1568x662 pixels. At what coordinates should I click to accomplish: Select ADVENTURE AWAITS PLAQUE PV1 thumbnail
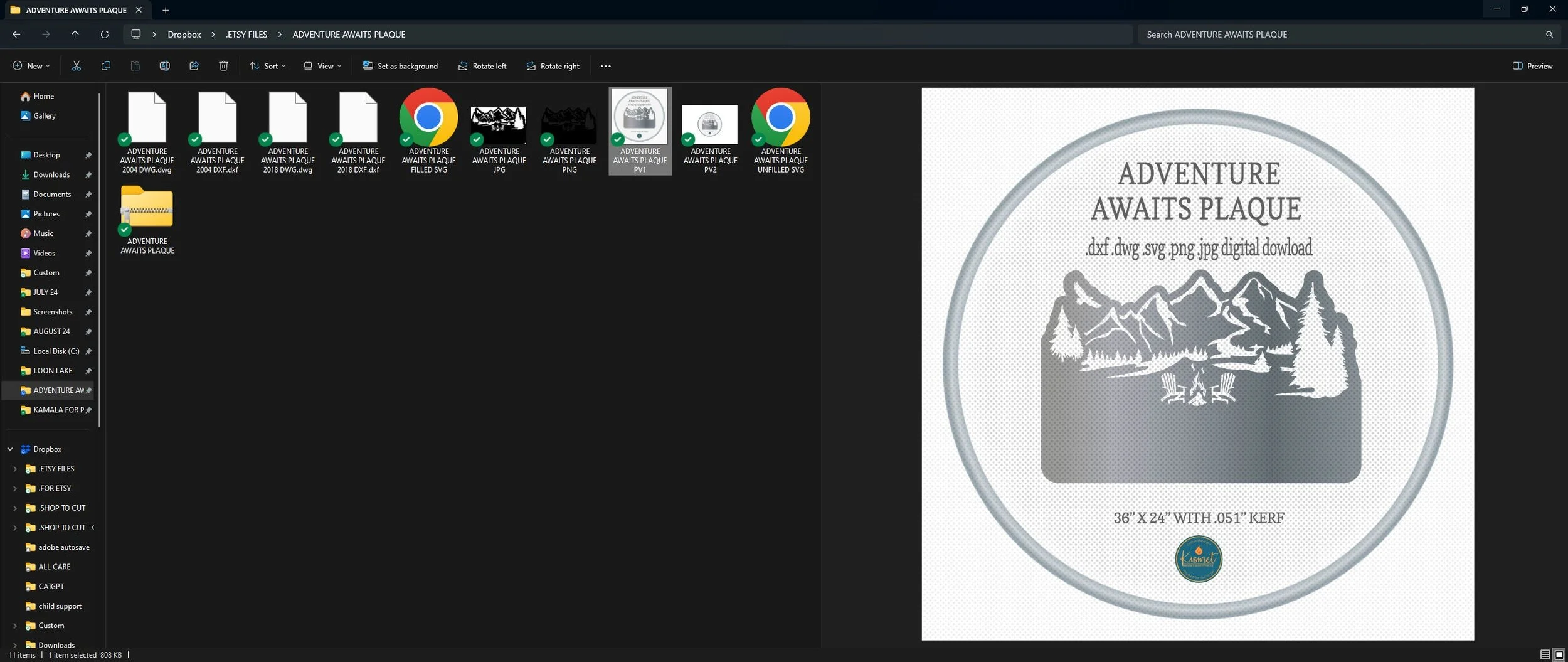(640, 131)
